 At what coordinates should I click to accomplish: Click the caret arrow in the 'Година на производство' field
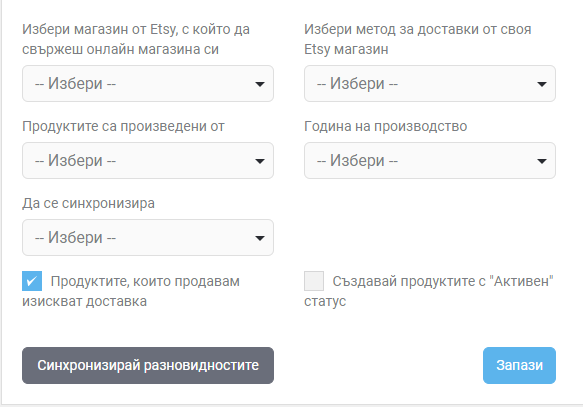[542, 161]
